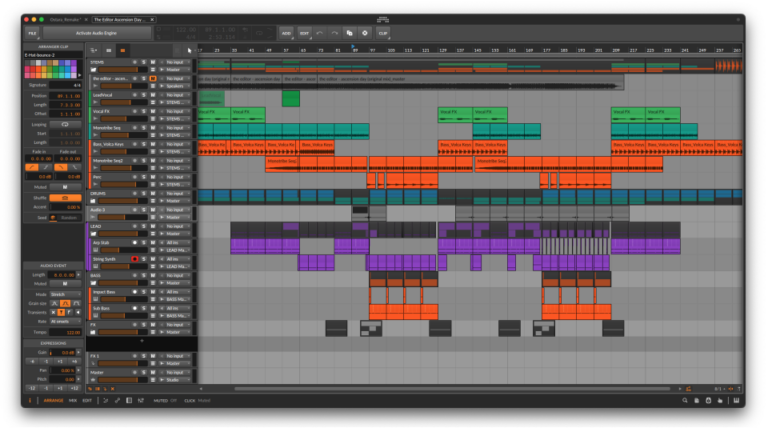The image size is (768, 432).
Task: Open the input dropdown of the STEMS track
Action: click(176, 62)
